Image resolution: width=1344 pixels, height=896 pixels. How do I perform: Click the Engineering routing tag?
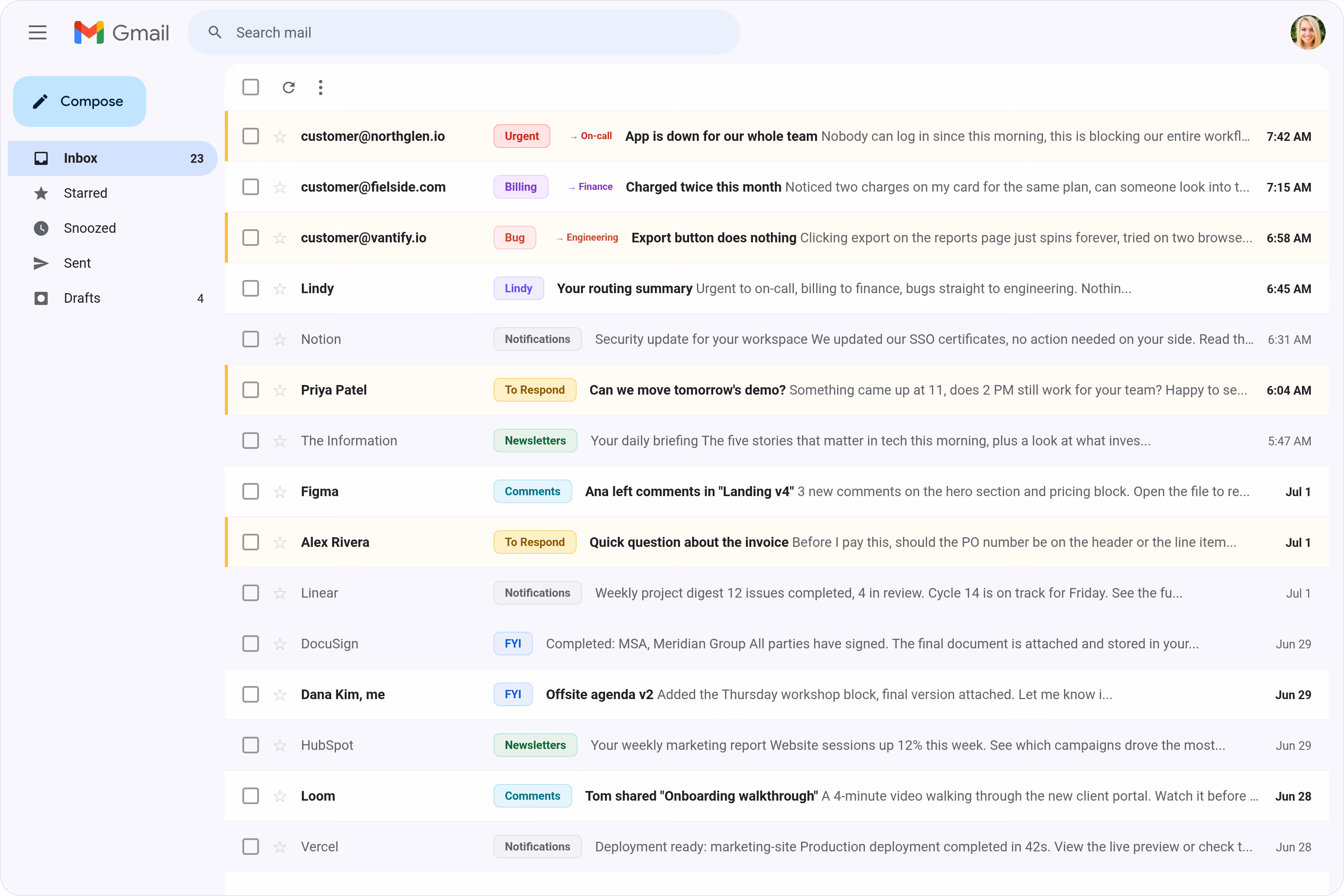pyautogui.click(x=587, y=238)
